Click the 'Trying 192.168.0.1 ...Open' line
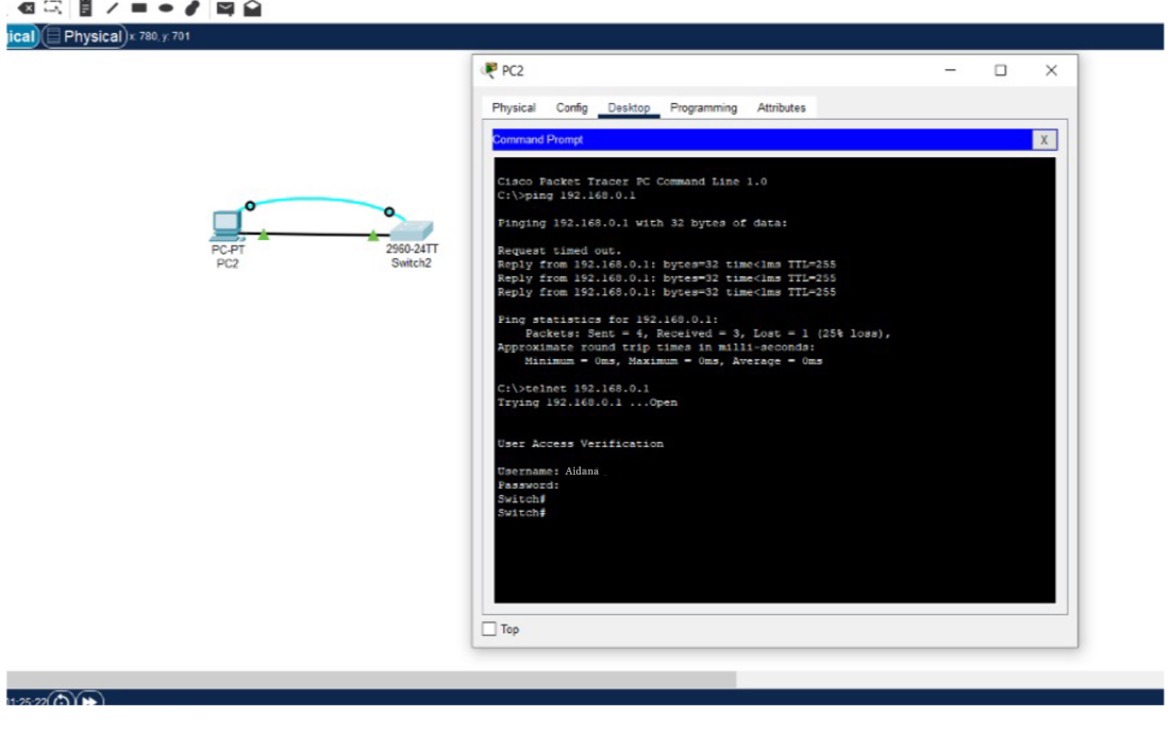The height and width of the screenshot is (735, 1170). (587, 402)
